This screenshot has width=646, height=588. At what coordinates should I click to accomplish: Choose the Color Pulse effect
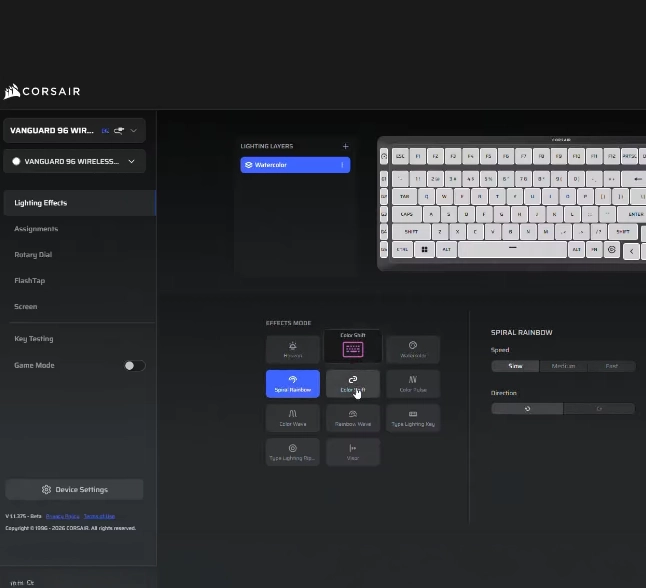(x=413, y=384)
